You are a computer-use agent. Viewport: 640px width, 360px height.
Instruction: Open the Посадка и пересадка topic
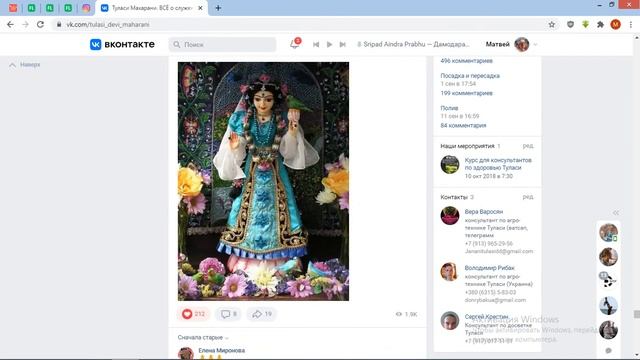tap(470, 76)
